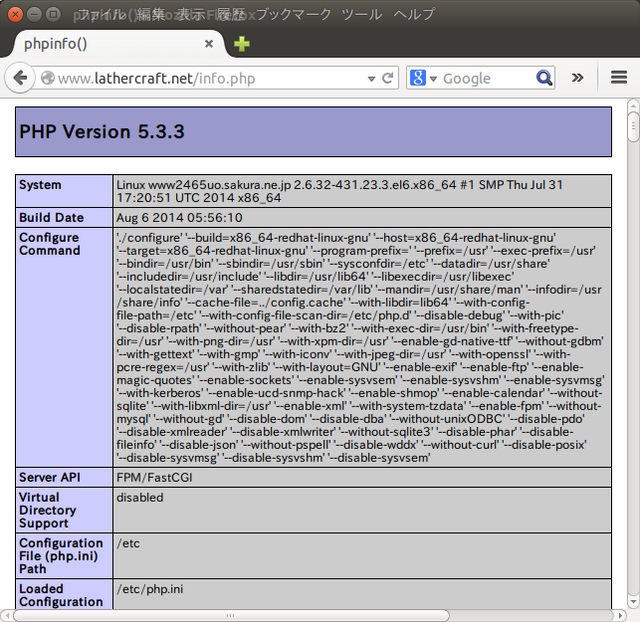Click the search magnifier icon

544,78
